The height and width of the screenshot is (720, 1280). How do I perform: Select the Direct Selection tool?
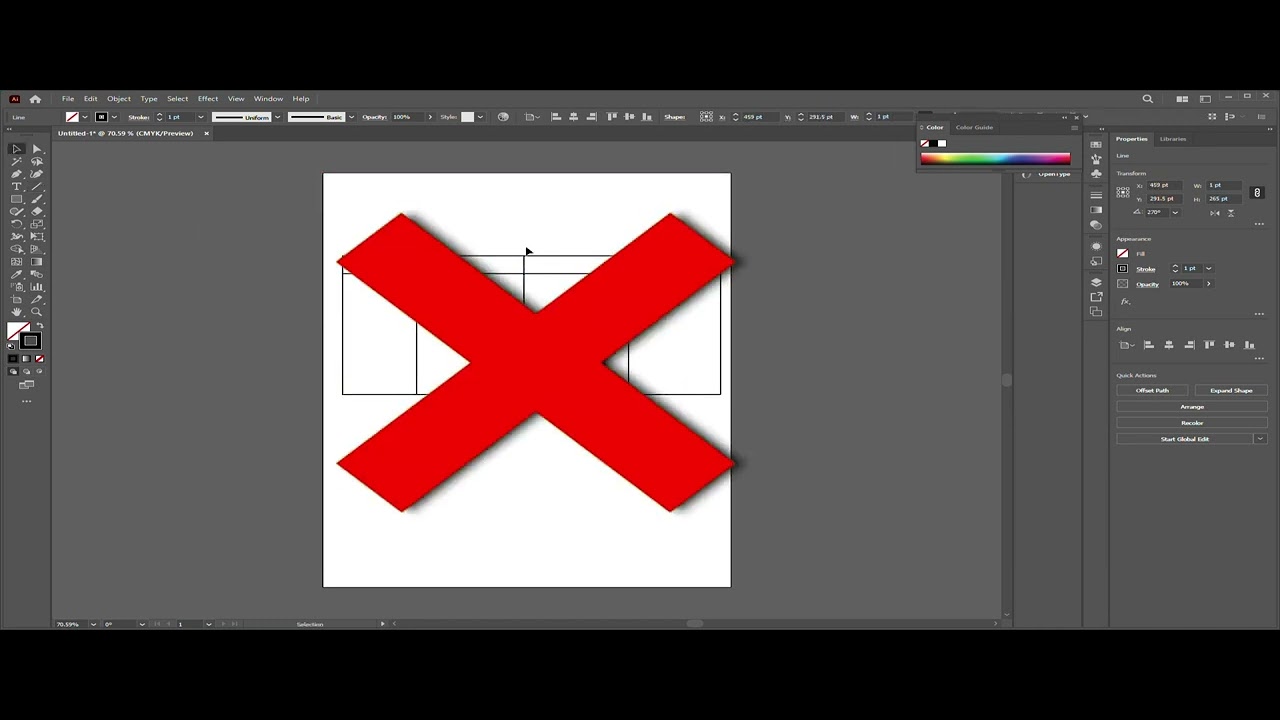pos(36,149)
